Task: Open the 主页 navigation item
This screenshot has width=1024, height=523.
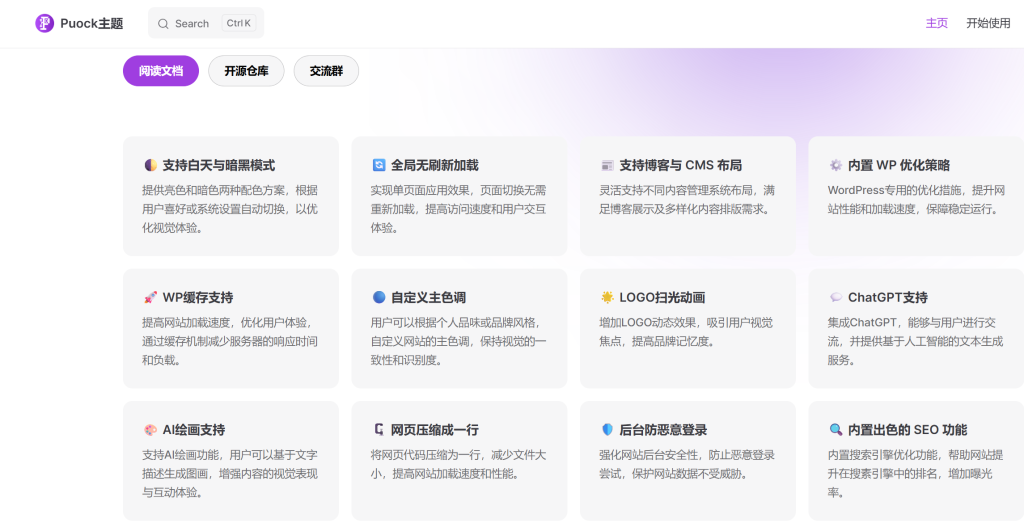Action: pyautogui.click(x=936, y=23)
